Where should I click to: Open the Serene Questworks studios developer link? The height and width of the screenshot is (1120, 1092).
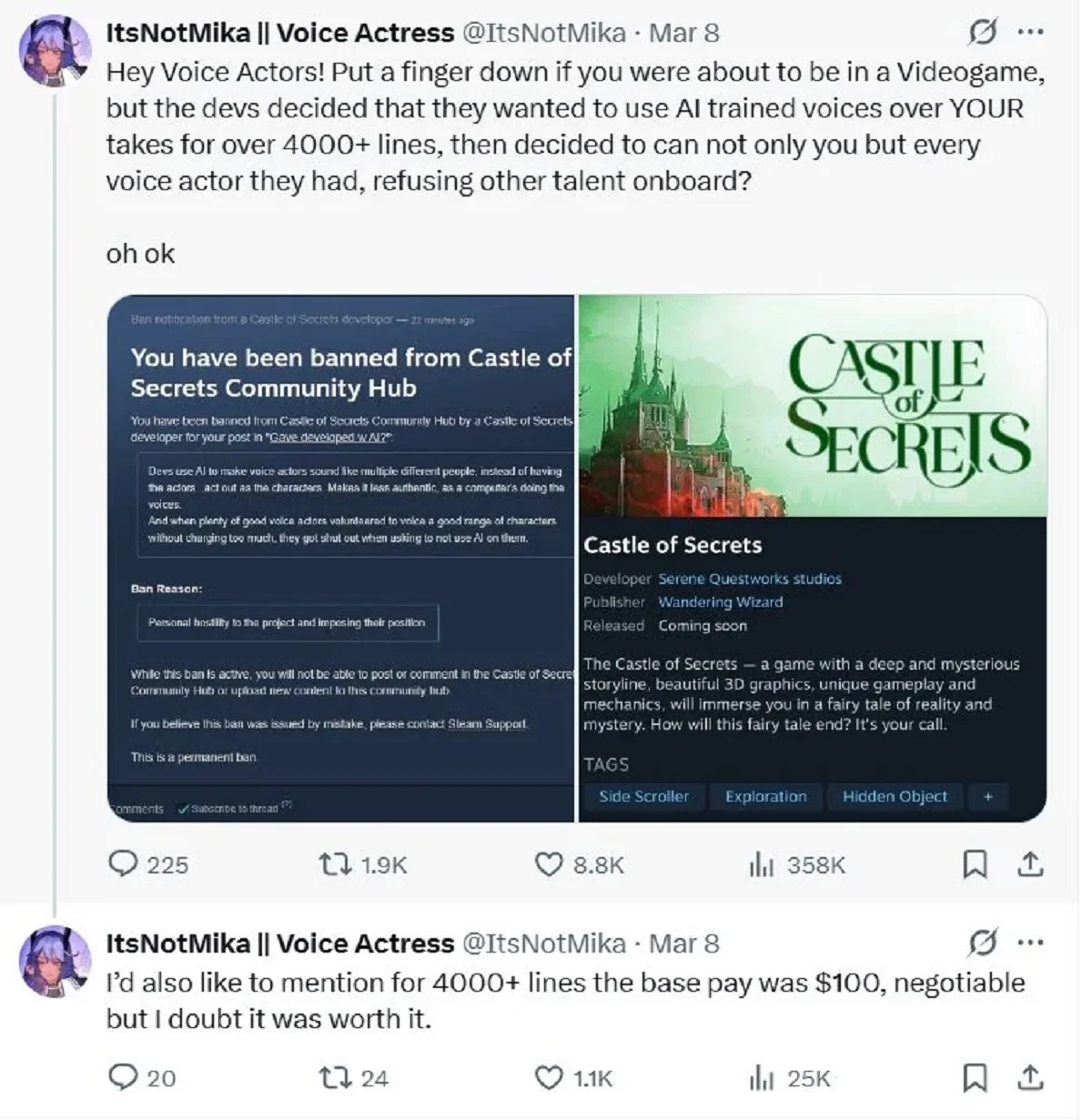[x=750, y=579]
